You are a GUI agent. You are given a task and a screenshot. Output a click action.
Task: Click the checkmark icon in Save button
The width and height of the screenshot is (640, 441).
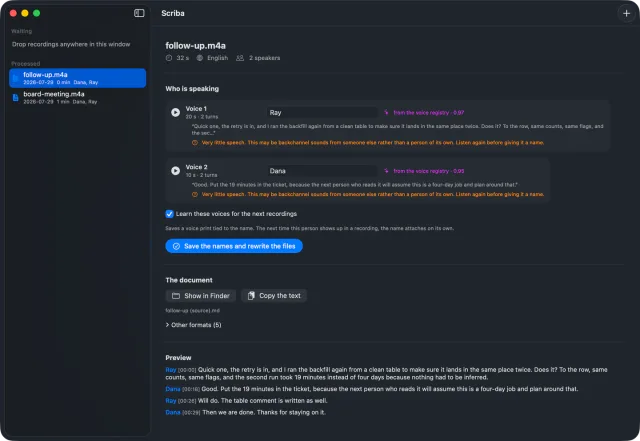176,246
